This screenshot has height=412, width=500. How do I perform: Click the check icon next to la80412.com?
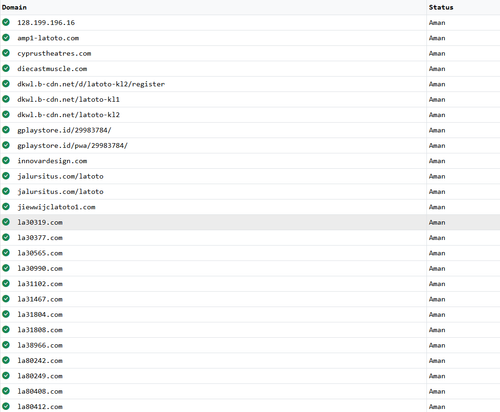[x=6, y=406]
